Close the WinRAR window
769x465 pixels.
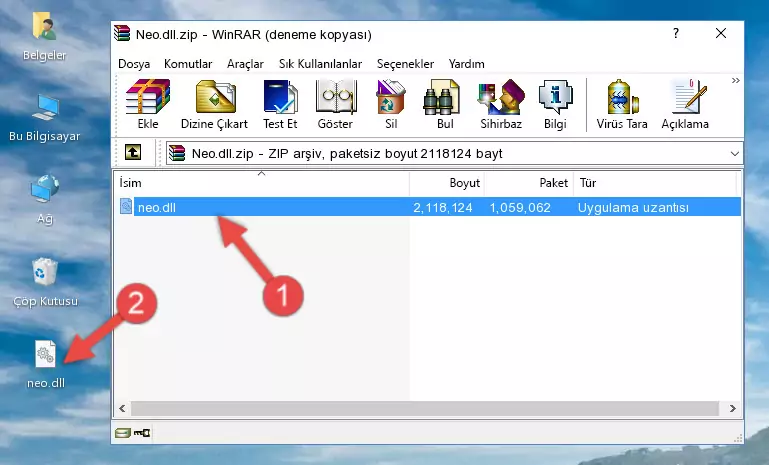pos(720,33)
